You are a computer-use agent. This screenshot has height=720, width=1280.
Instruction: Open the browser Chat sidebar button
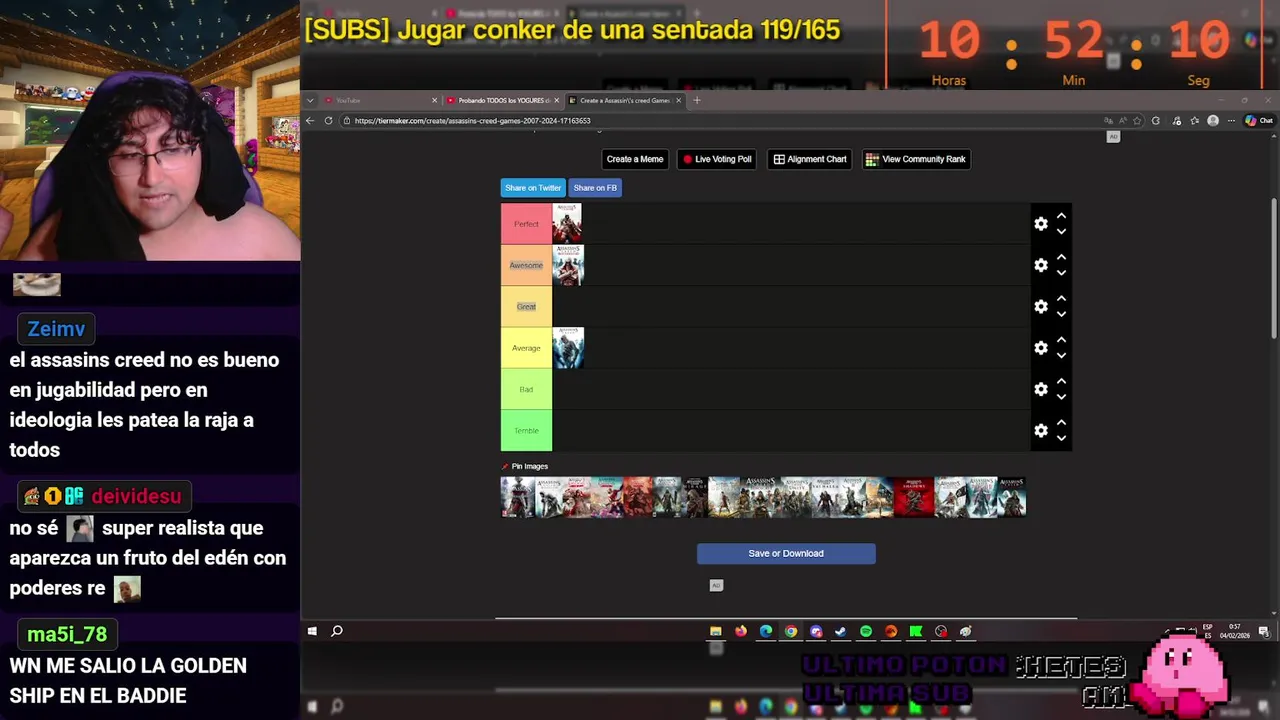[x=1259, y=121]
